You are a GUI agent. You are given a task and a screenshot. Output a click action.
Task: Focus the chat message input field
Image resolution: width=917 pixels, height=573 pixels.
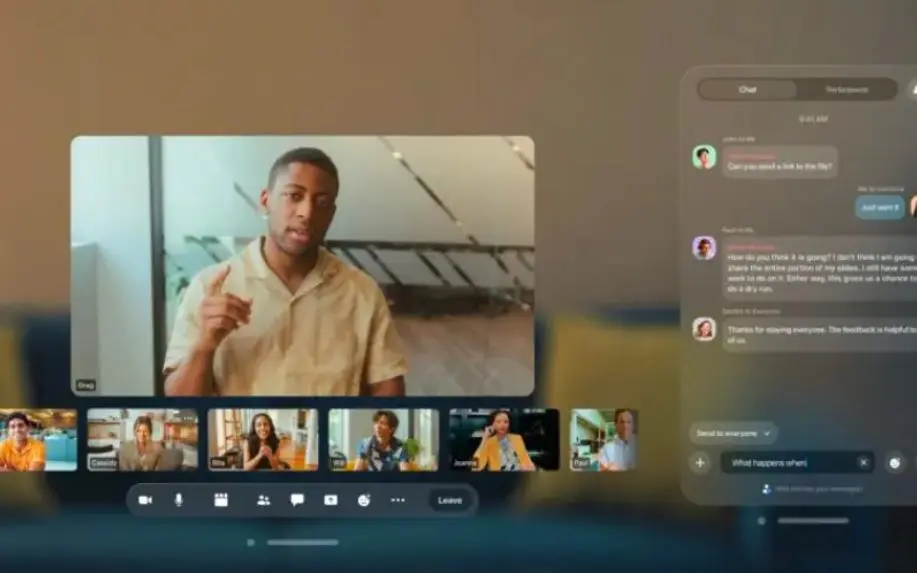[x=797, y=463]
